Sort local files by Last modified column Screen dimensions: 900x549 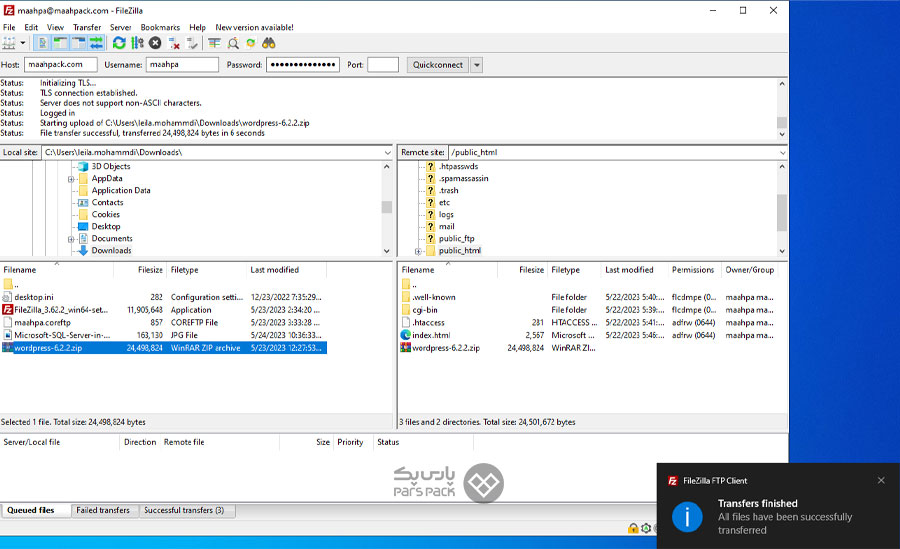click(x=274, y=270)
